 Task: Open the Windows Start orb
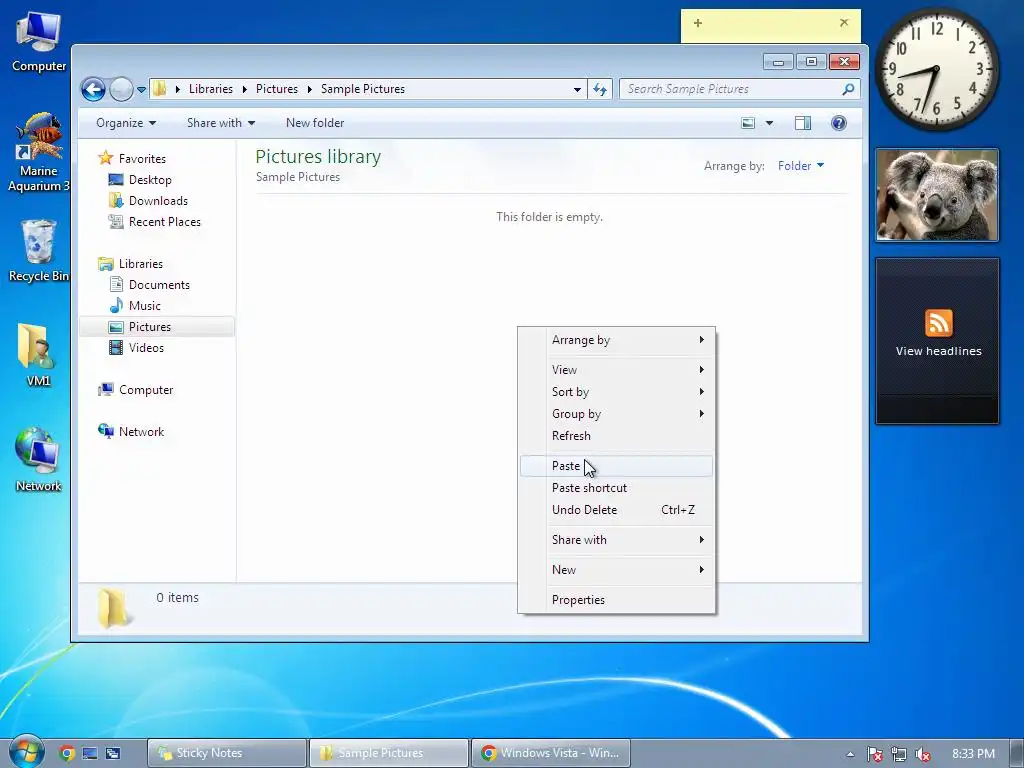(x=27, y=751)
